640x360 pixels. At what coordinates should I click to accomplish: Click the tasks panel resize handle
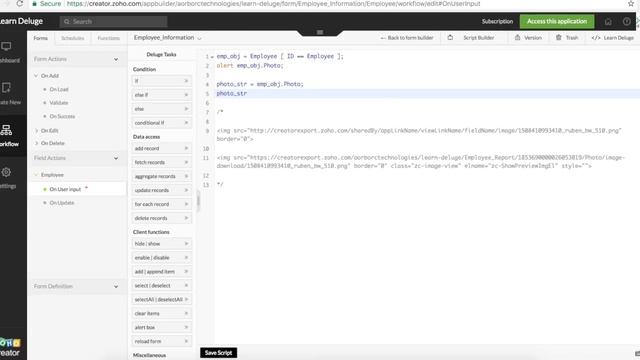coord(198,201)
